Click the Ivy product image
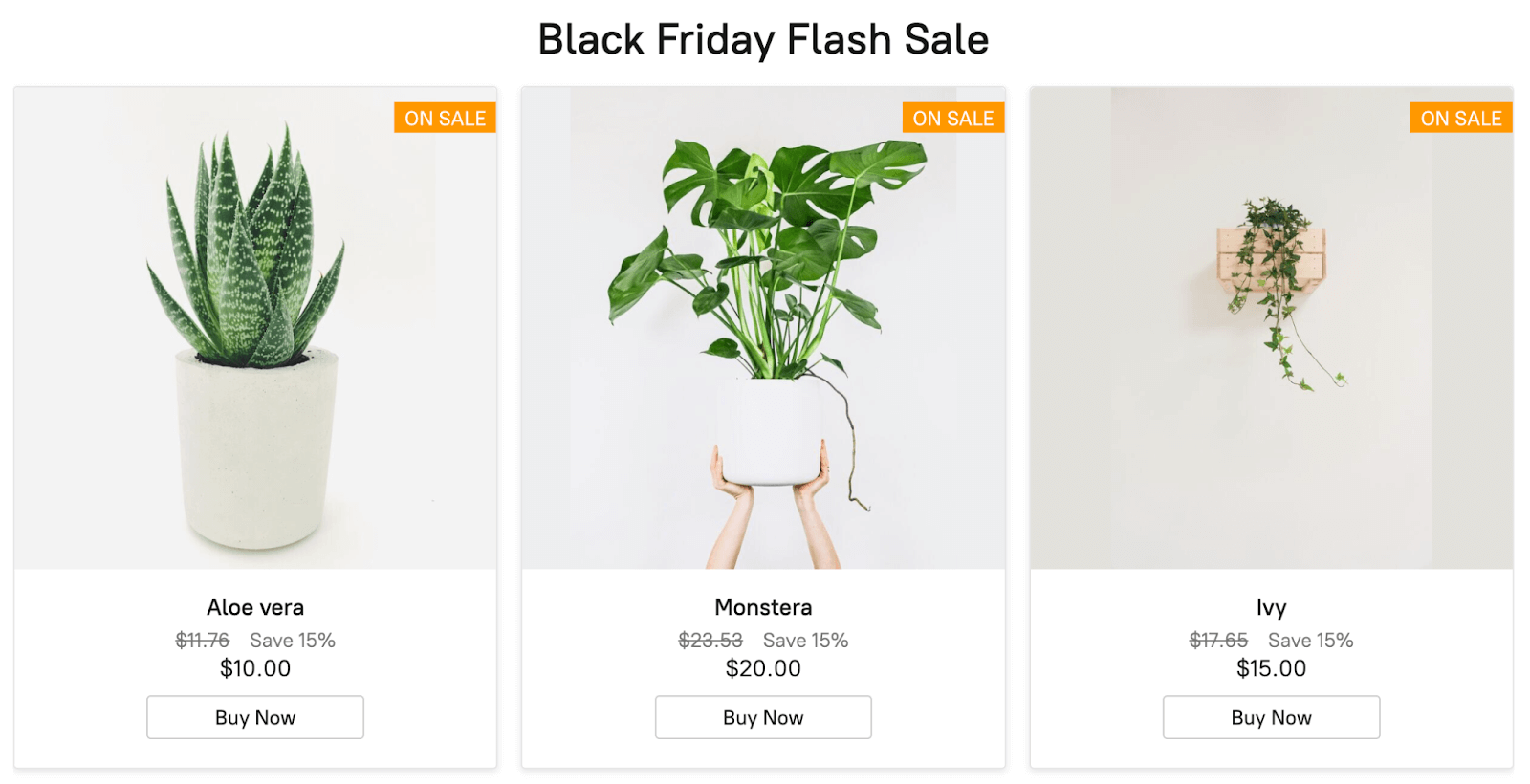 click(1270, 325)
